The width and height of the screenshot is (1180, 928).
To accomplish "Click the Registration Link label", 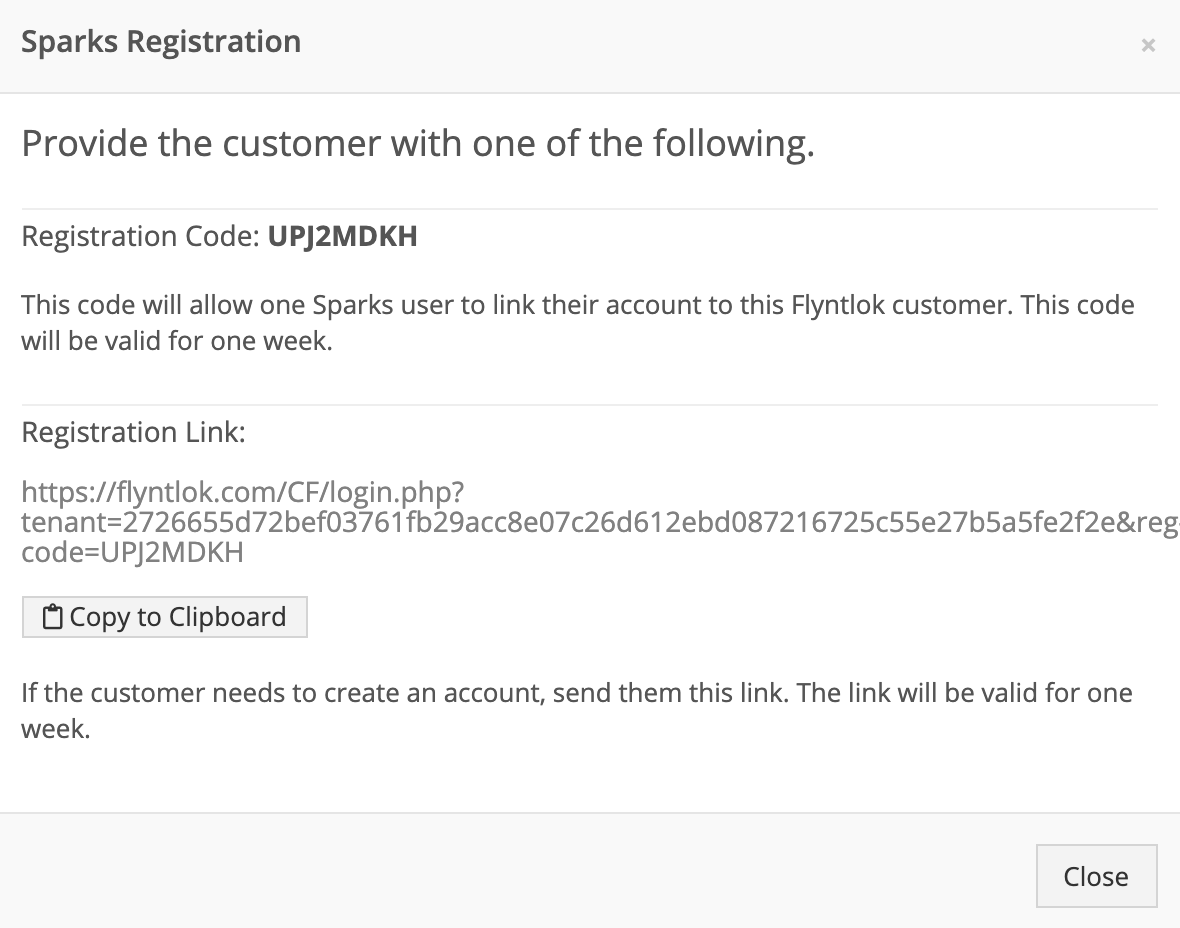I will pyautogui.click(x=133, y=433).
